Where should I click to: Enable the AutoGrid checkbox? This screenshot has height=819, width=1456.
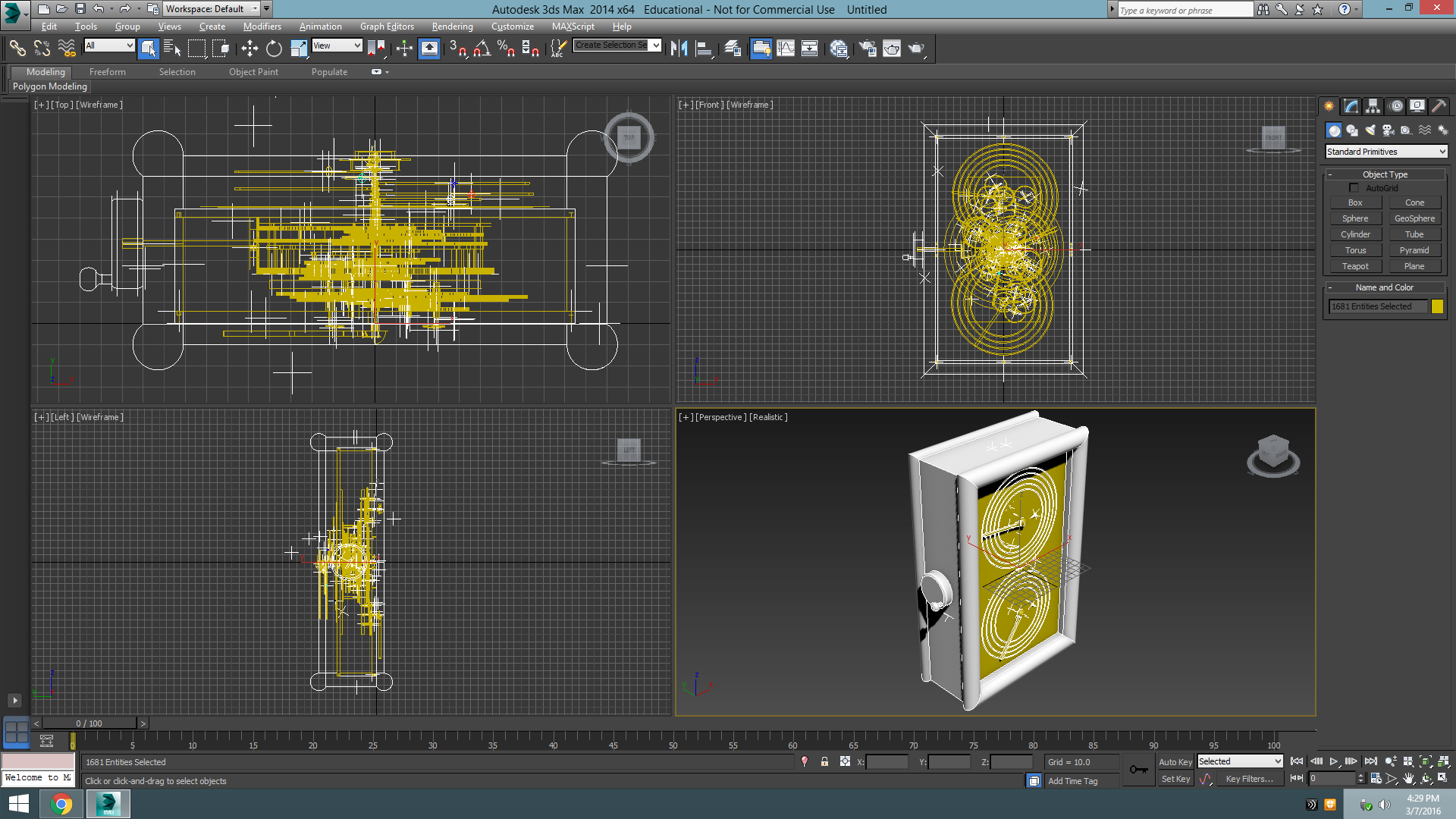pyautogui.click(x=1354, y=188)
